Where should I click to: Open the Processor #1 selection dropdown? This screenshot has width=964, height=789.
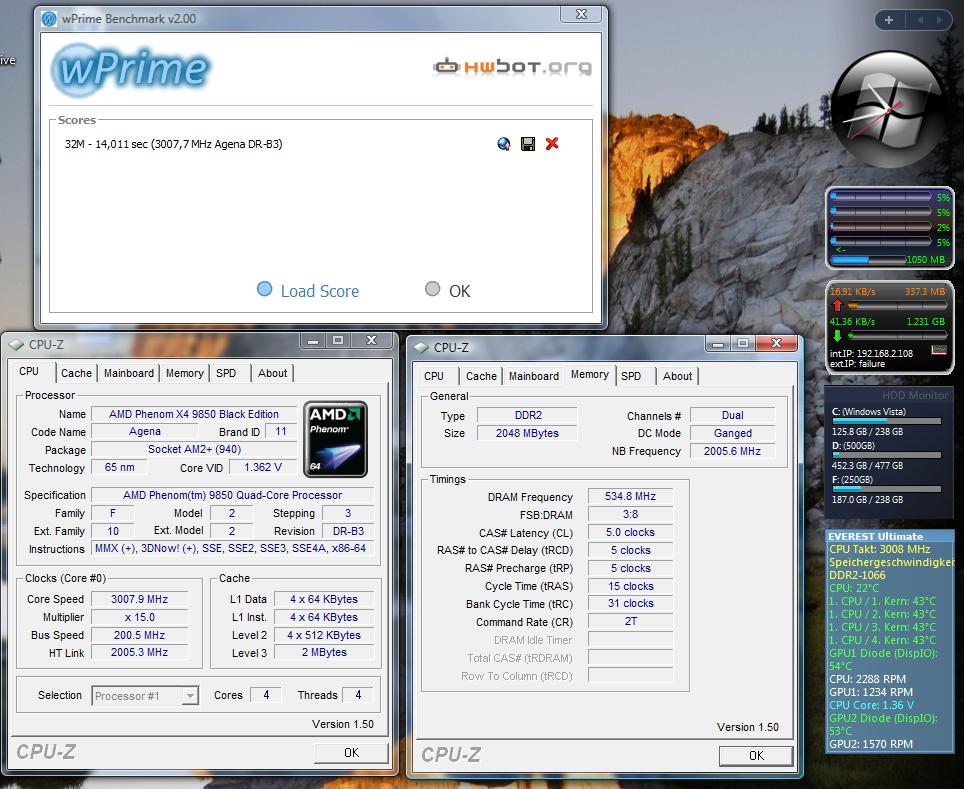(x=145, y=696)
